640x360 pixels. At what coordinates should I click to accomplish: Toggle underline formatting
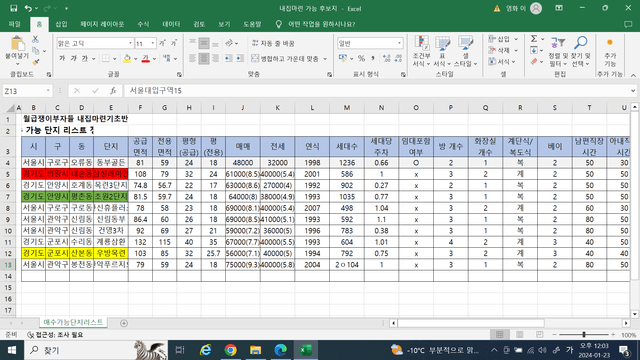tap(84, 59)
